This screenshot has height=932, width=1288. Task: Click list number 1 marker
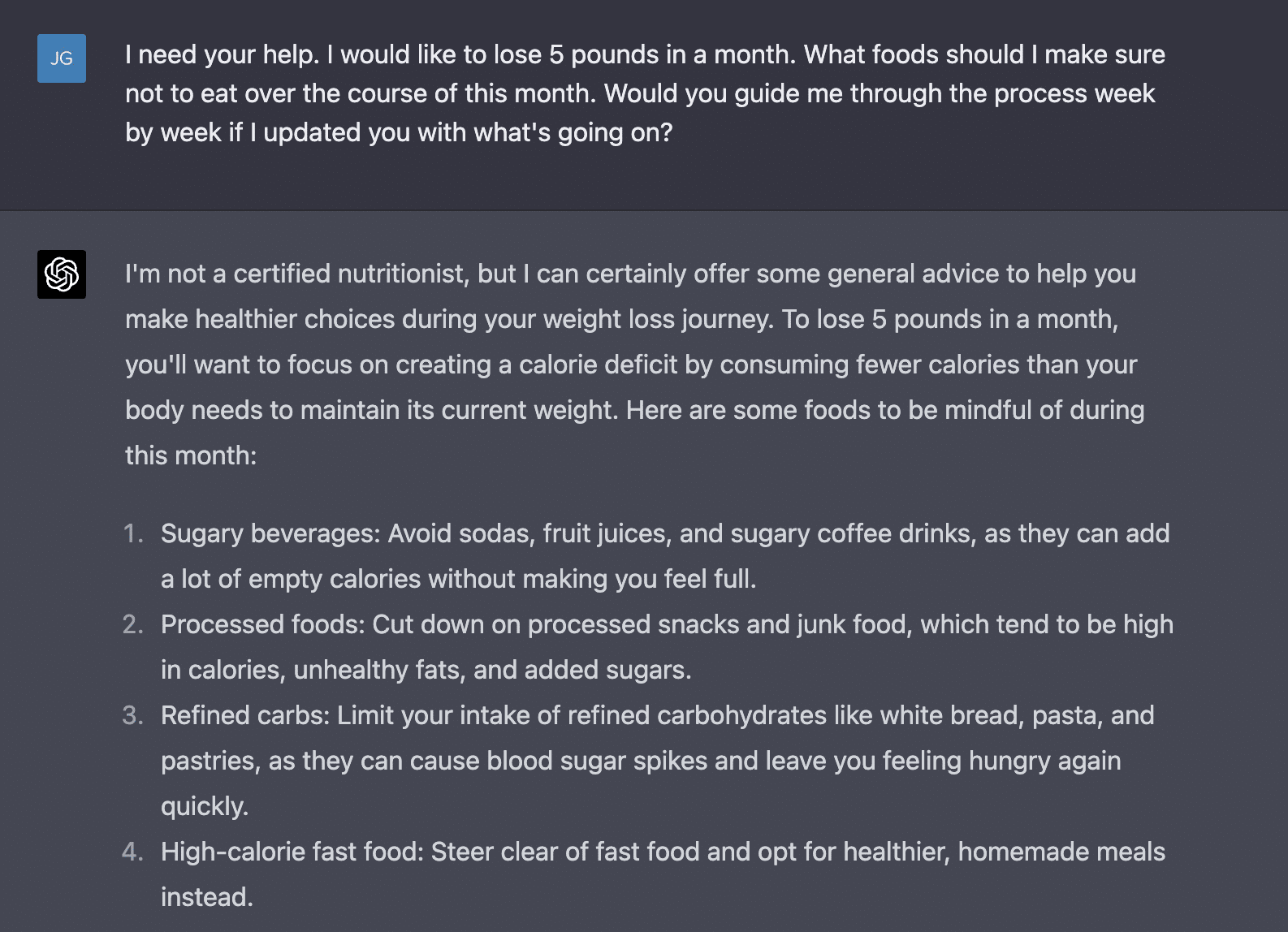pos(134,533)
